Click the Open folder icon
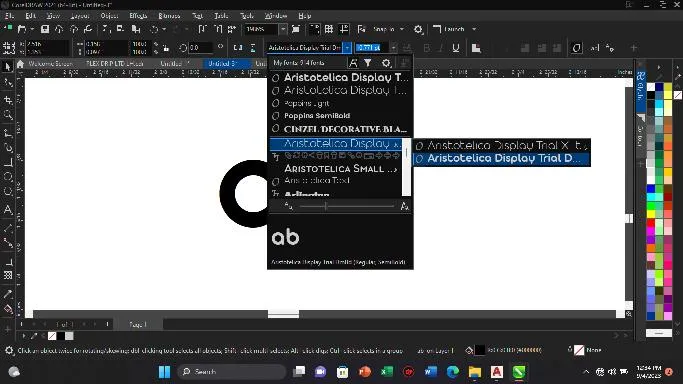Screen dimensions: 683x384 point(22,29)
